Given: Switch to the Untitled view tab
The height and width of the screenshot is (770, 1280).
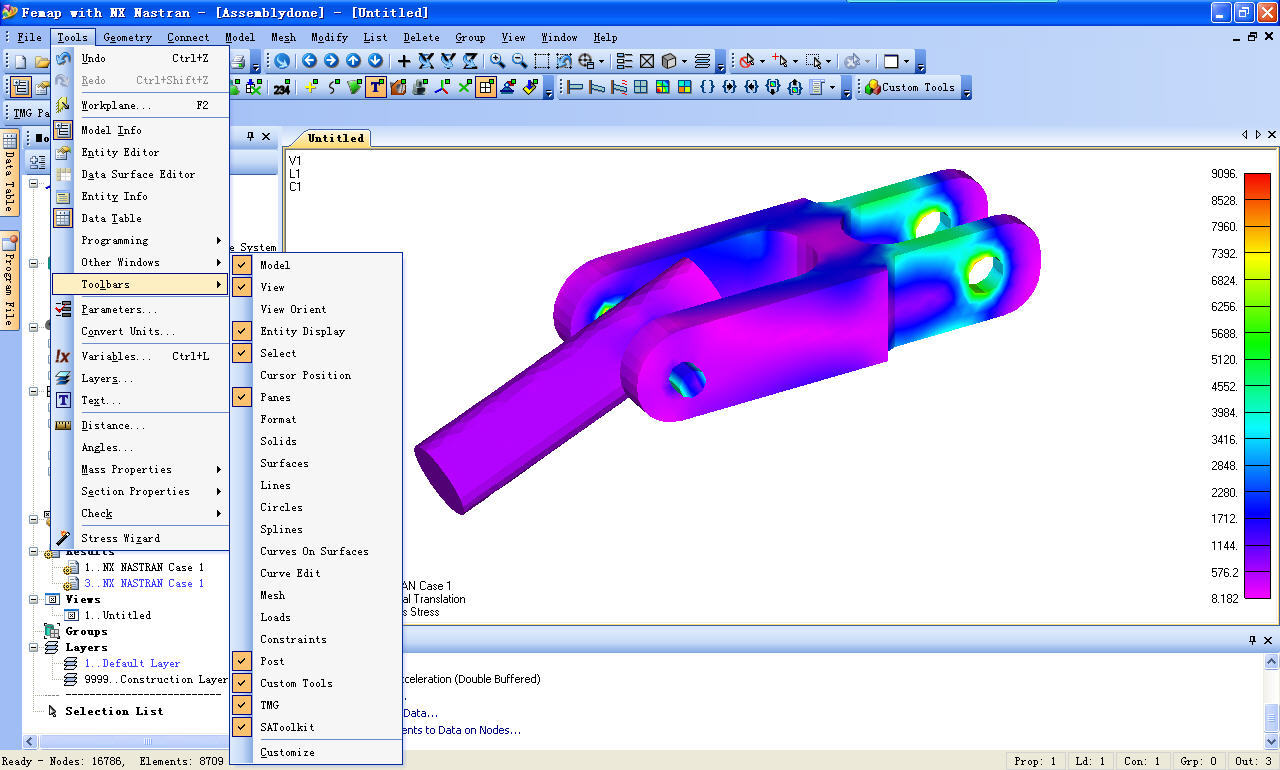Looking at the screenshot, I should tap(334, 138).
